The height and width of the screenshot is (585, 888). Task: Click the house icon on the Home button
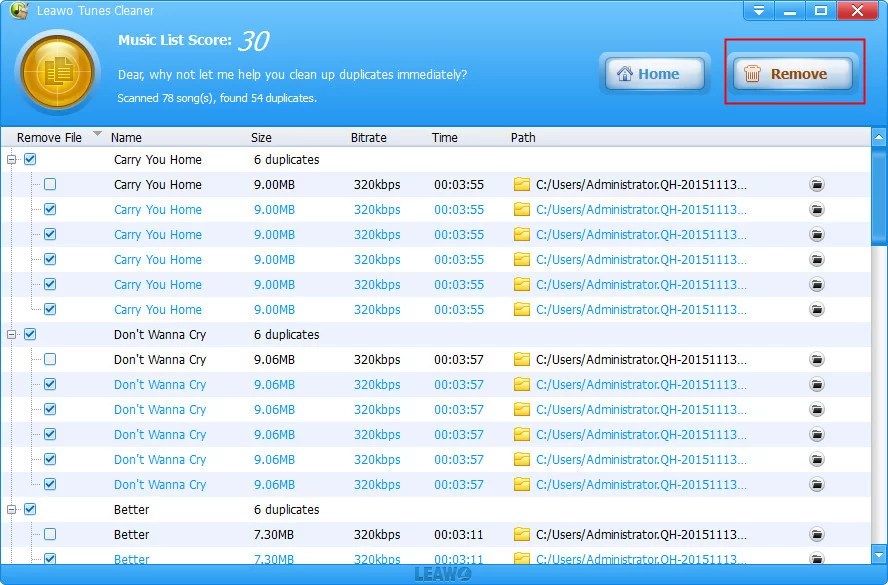click(x=627, y=73)
